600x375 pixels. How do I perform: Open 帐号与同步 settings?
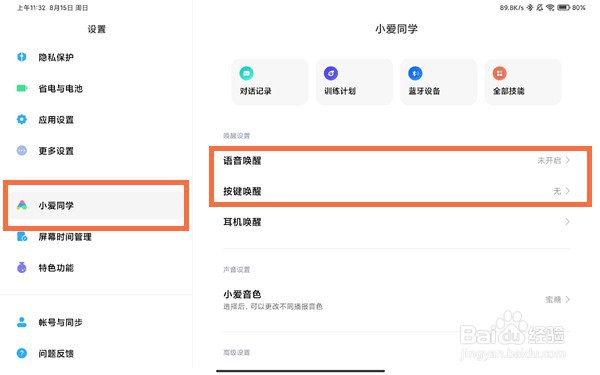click(96, 322)
